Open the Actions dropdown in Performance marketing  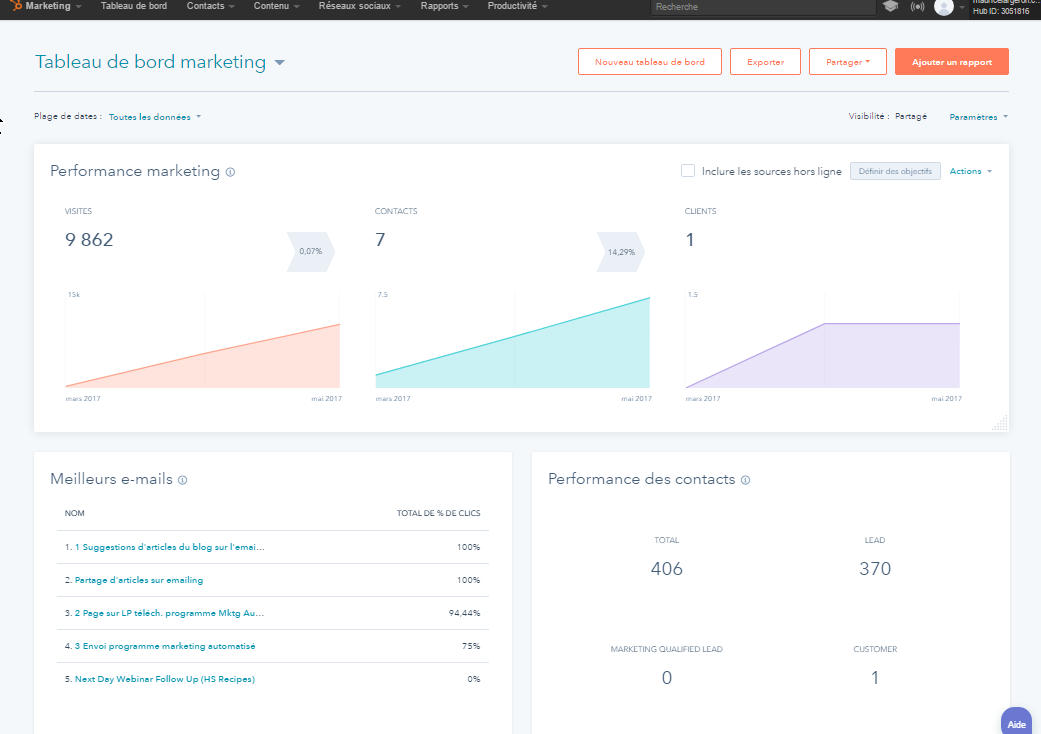971,171
